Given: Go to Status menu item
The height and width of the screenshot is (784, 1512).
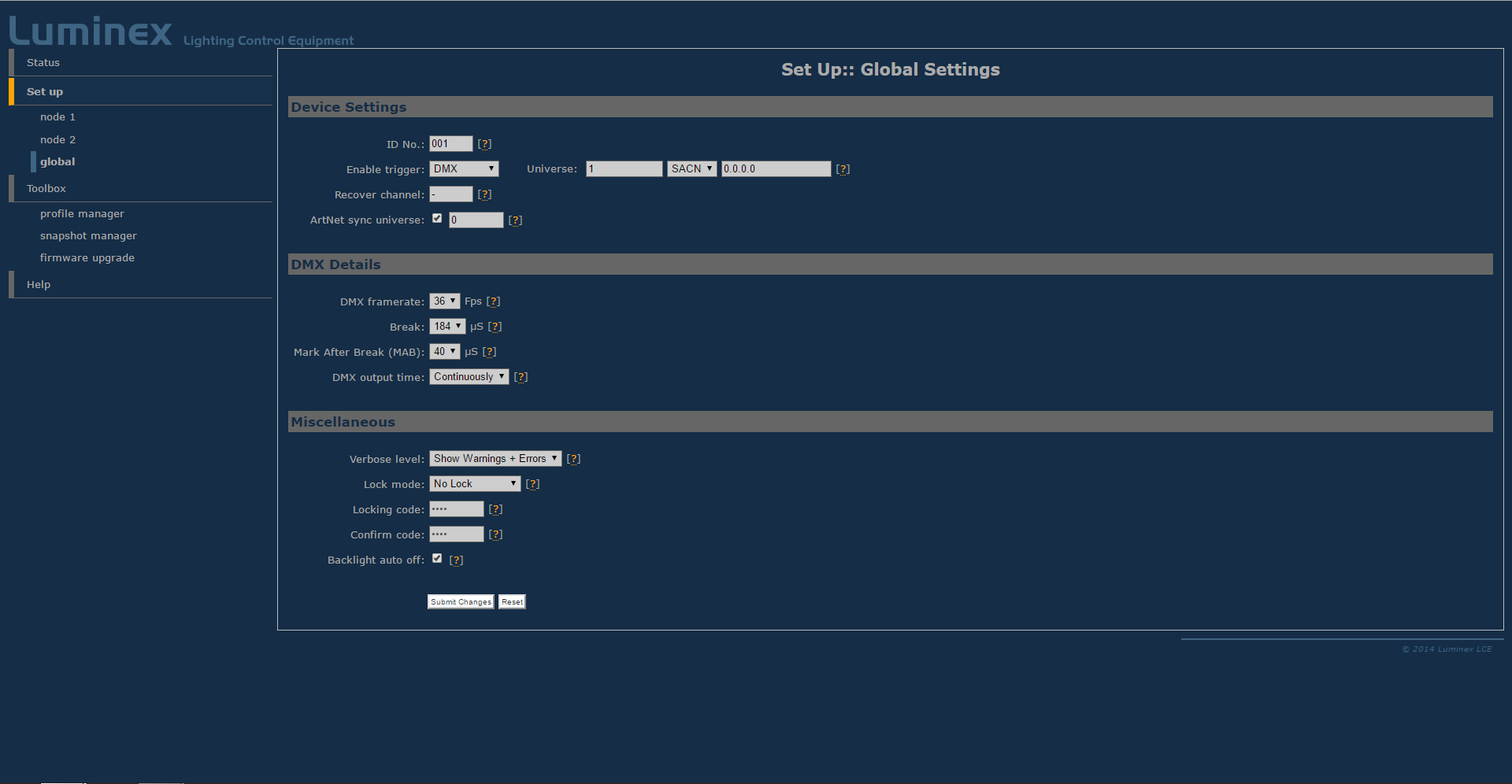Looking at the screenshot, I should tap(43, 63).
